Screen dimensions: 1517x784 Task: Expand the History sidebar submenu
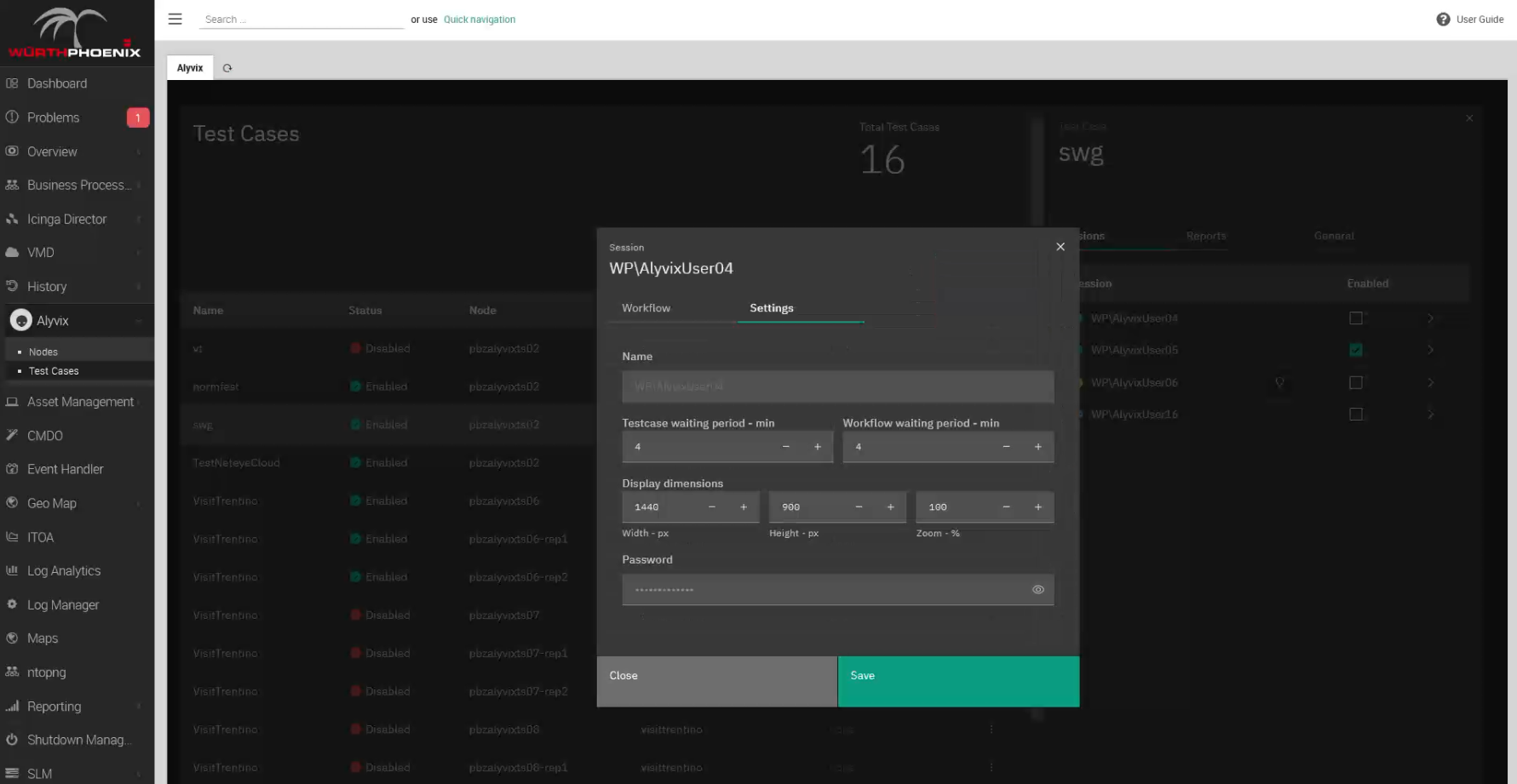pos(138,287)
